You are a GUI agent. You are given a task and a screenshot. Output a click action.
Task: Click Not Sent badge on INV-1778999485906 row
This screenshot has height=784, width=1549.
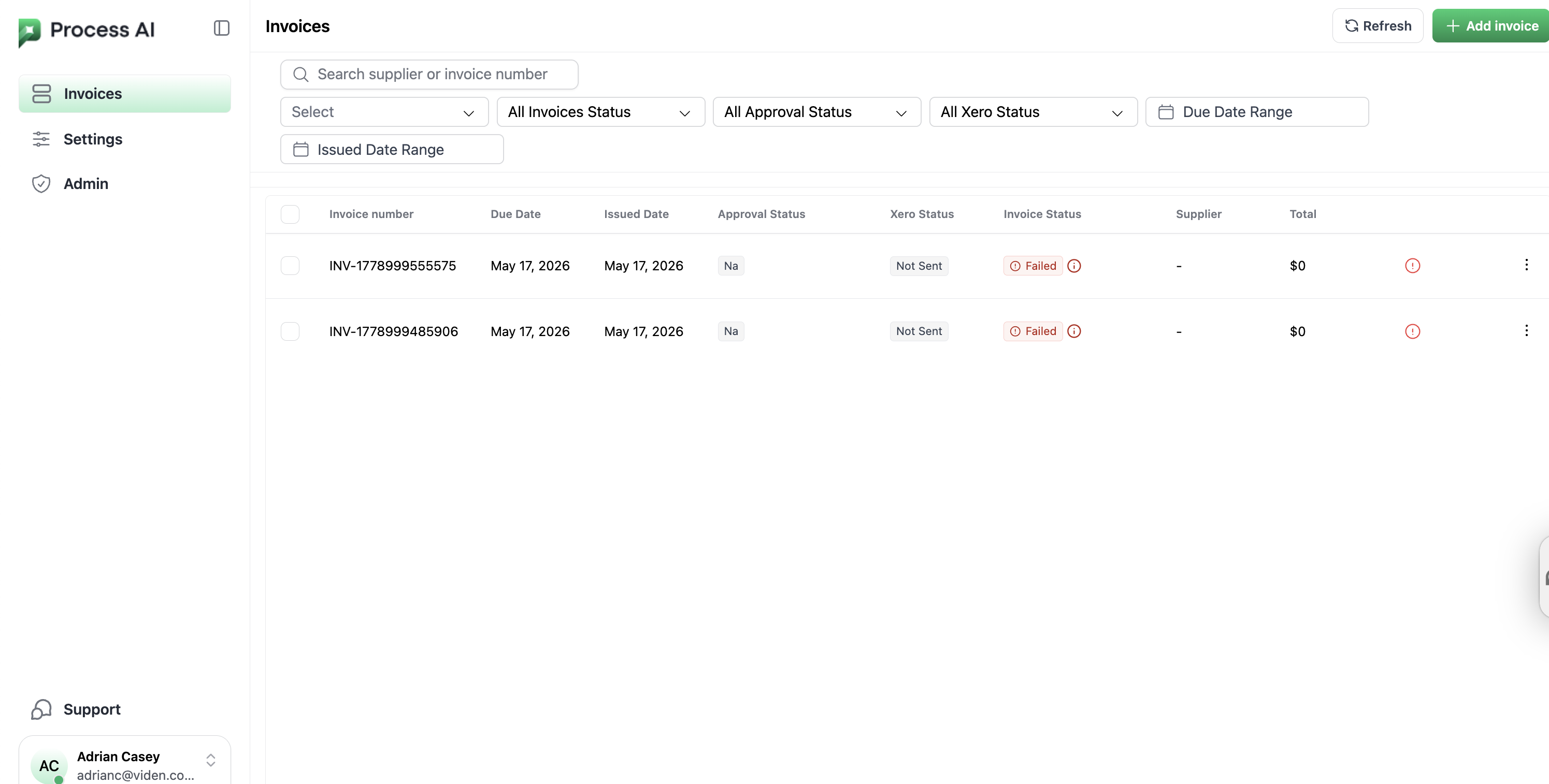coord(919,331)
